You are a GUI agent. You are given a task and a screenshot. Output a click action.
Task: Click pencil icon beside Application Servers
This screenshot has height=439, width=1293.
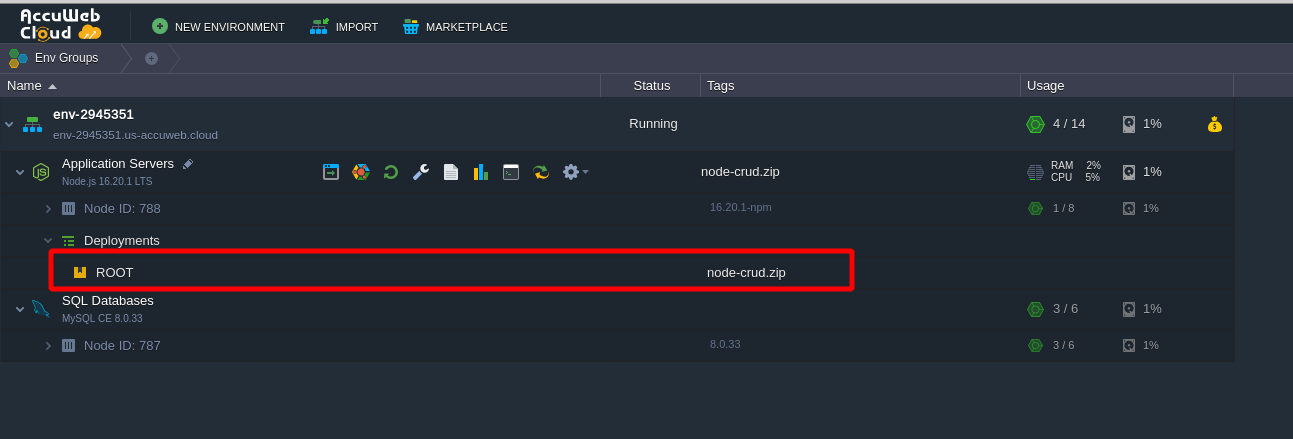pyautogui.click(x=188, y=164)
